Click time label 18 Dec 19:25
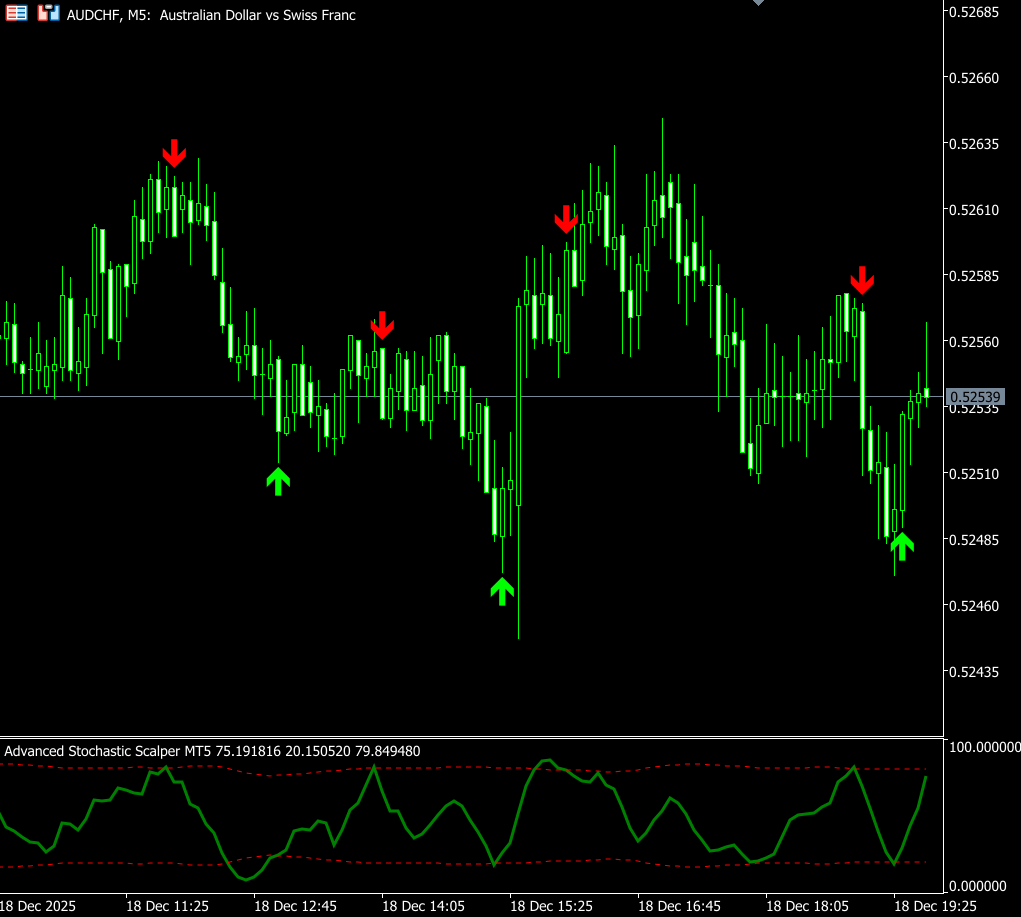This screenshot has height=917, width=1021. (x=936, y=906)
